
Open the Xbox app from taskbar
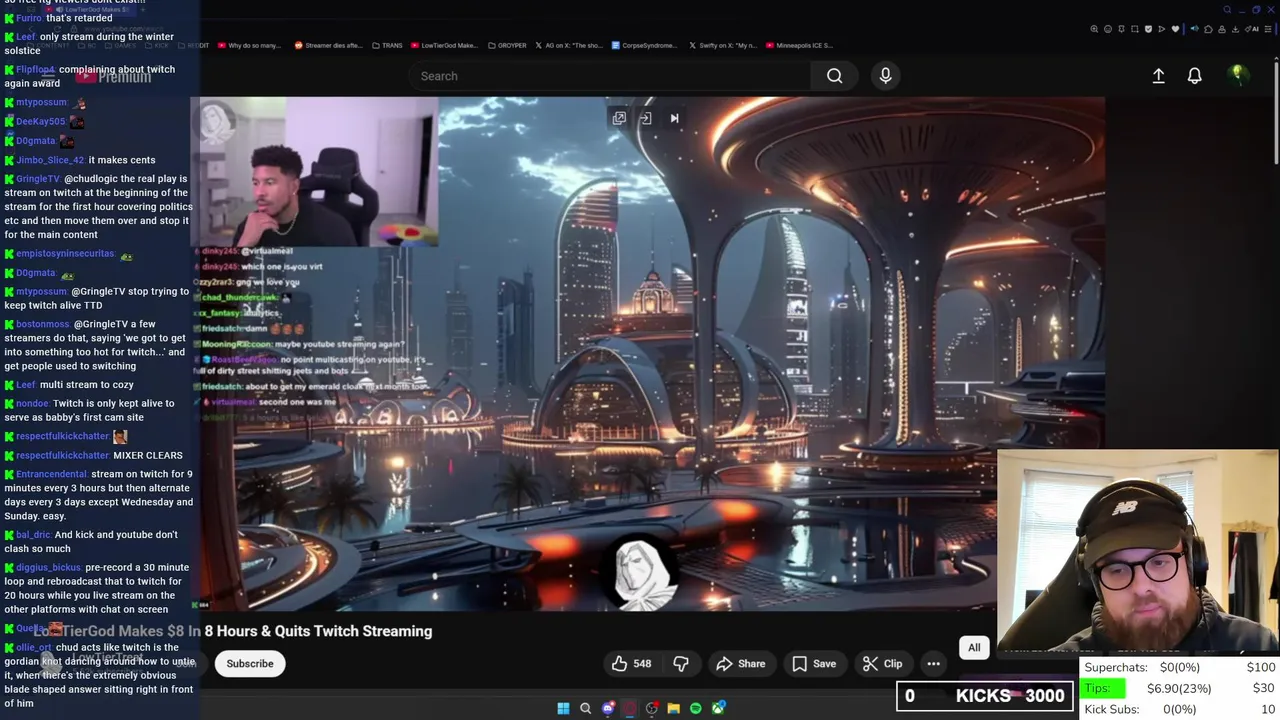pos(718,708)
